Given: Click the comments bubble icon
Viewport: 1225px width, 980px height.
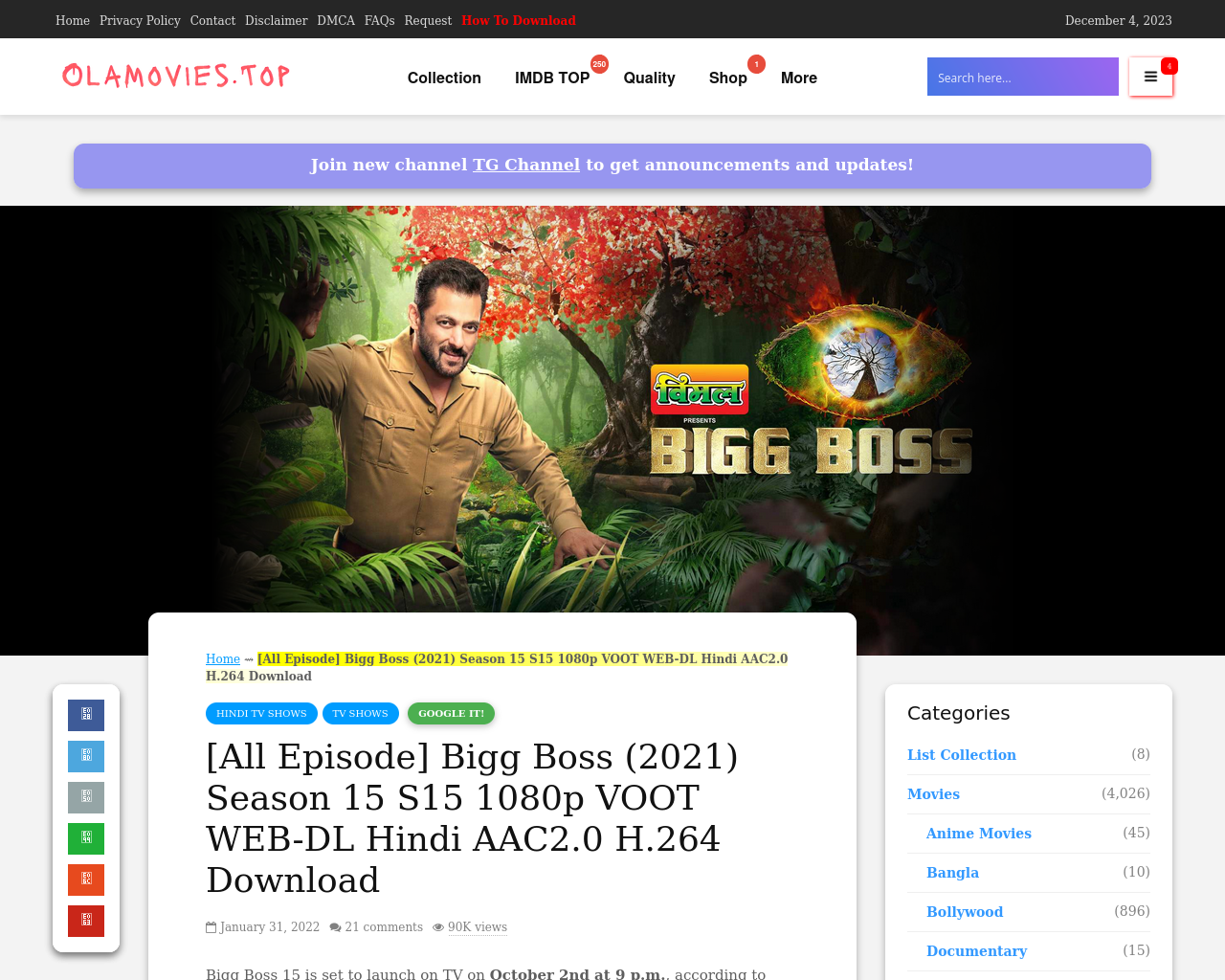Looking at the screenshot, I should pyautogui.click(x=335, y=927).
